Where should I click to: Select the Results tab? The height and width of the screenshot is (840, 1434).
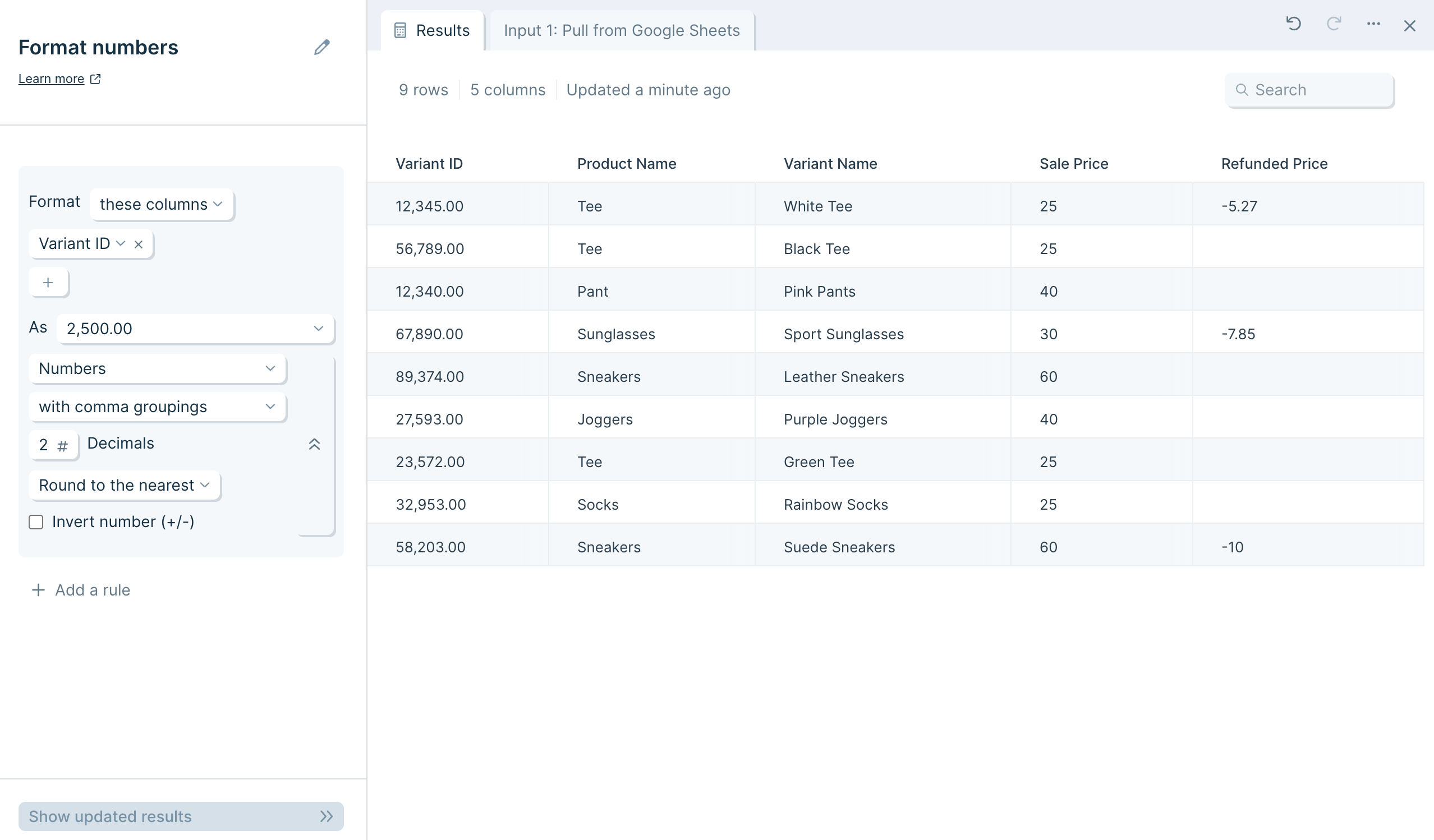click(433, 30)
